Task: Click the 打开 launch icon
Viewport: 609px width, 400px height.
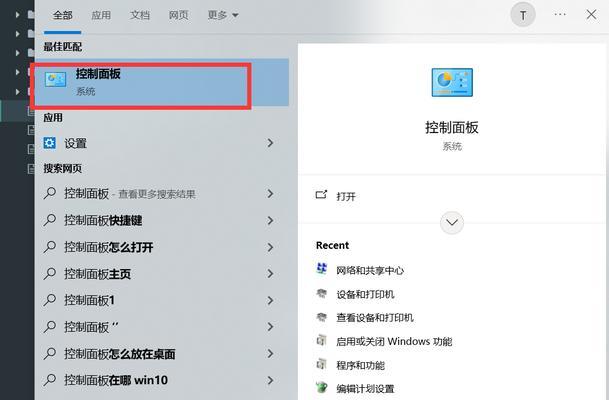Action: pyautogui.click(x=321, y=194)
